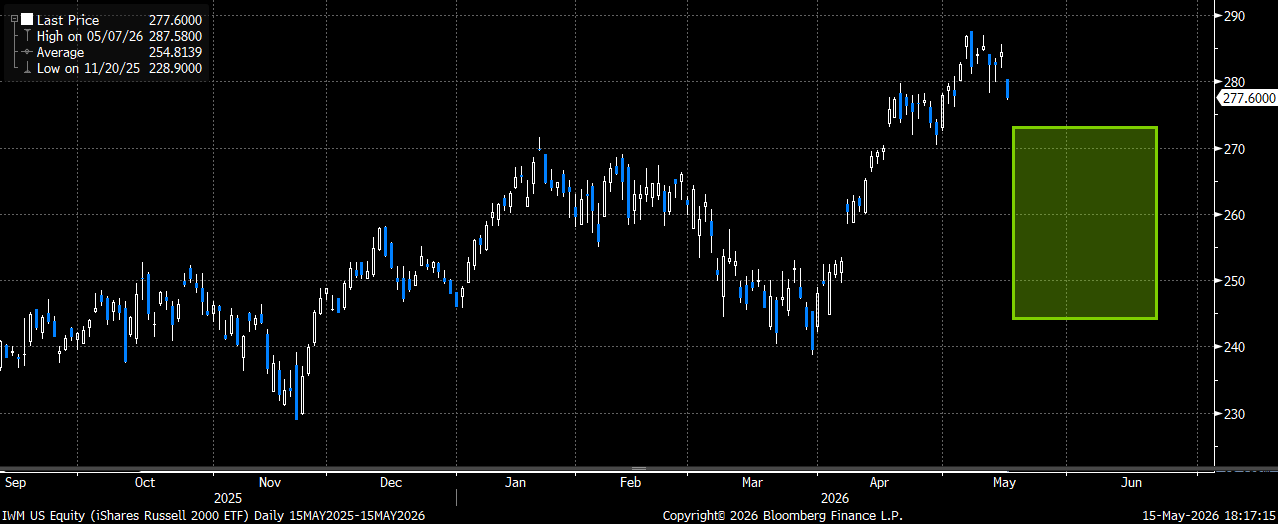The image size is (1278, 524).
Task: Click the Feb label on time axis
Action: pos(630,482)
